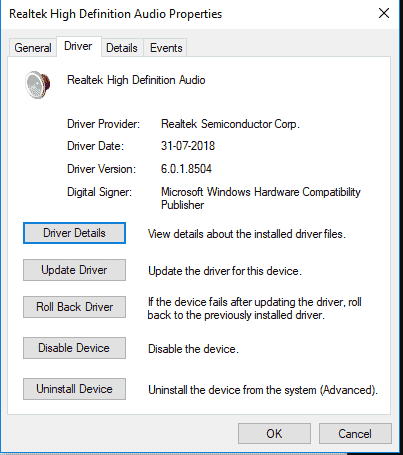403x455 pixels.
Task: Click the Driver Date label
Action: pyautogui.click(x=95, y=146)
